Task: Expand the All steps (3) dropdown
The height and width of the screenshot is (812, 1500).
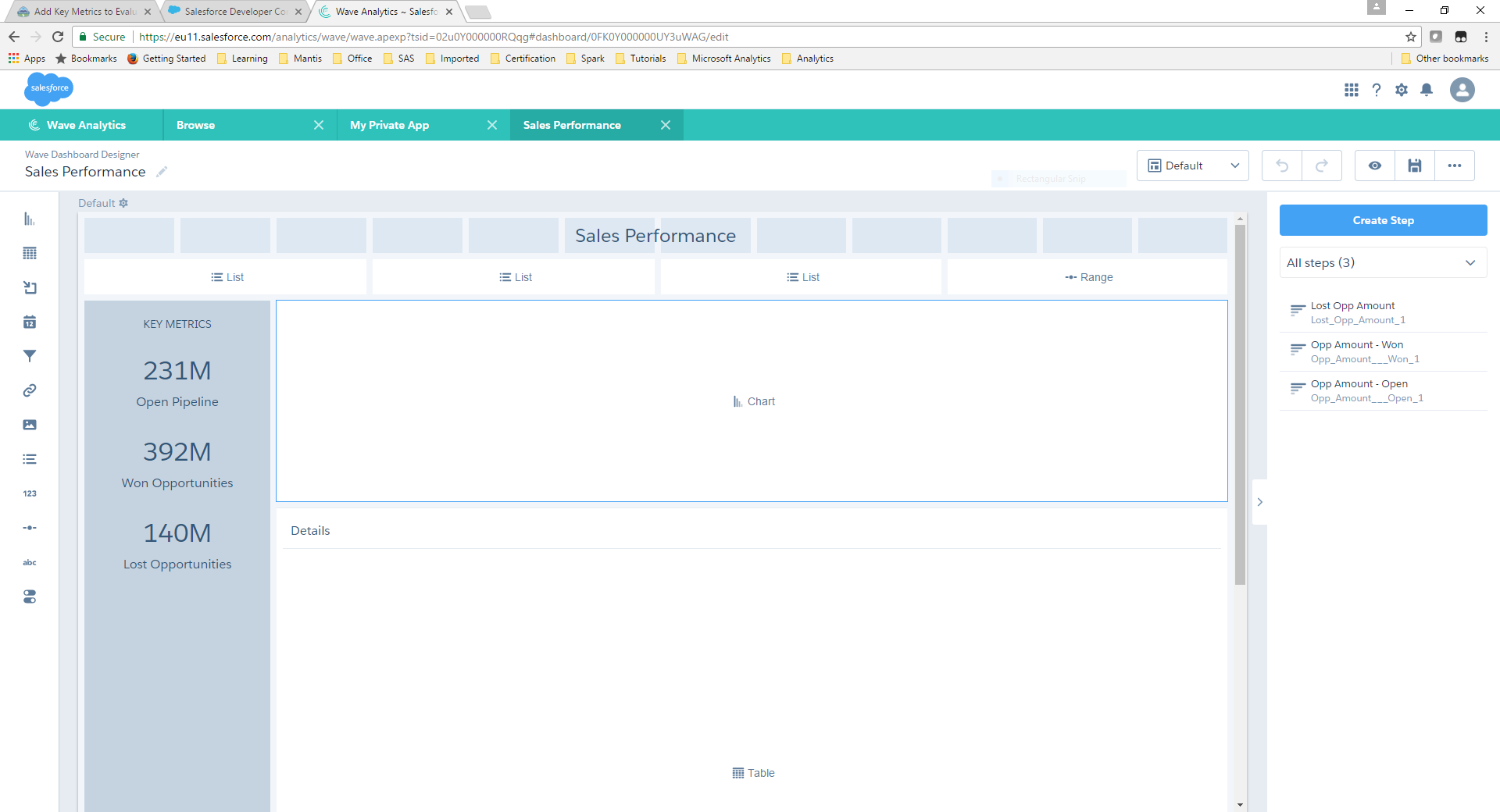Action: [x=1383, y=262]
